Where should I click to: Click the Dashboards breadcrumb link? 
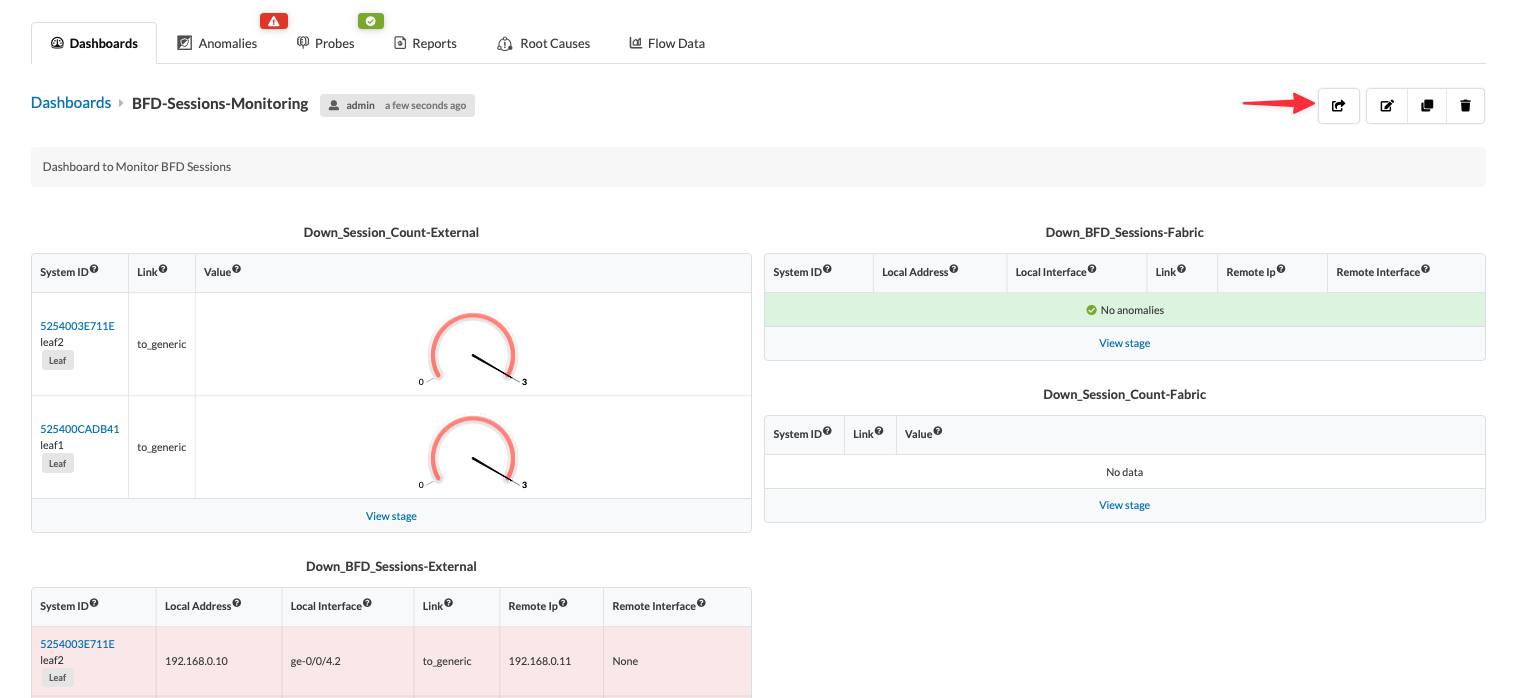[71, 103]
